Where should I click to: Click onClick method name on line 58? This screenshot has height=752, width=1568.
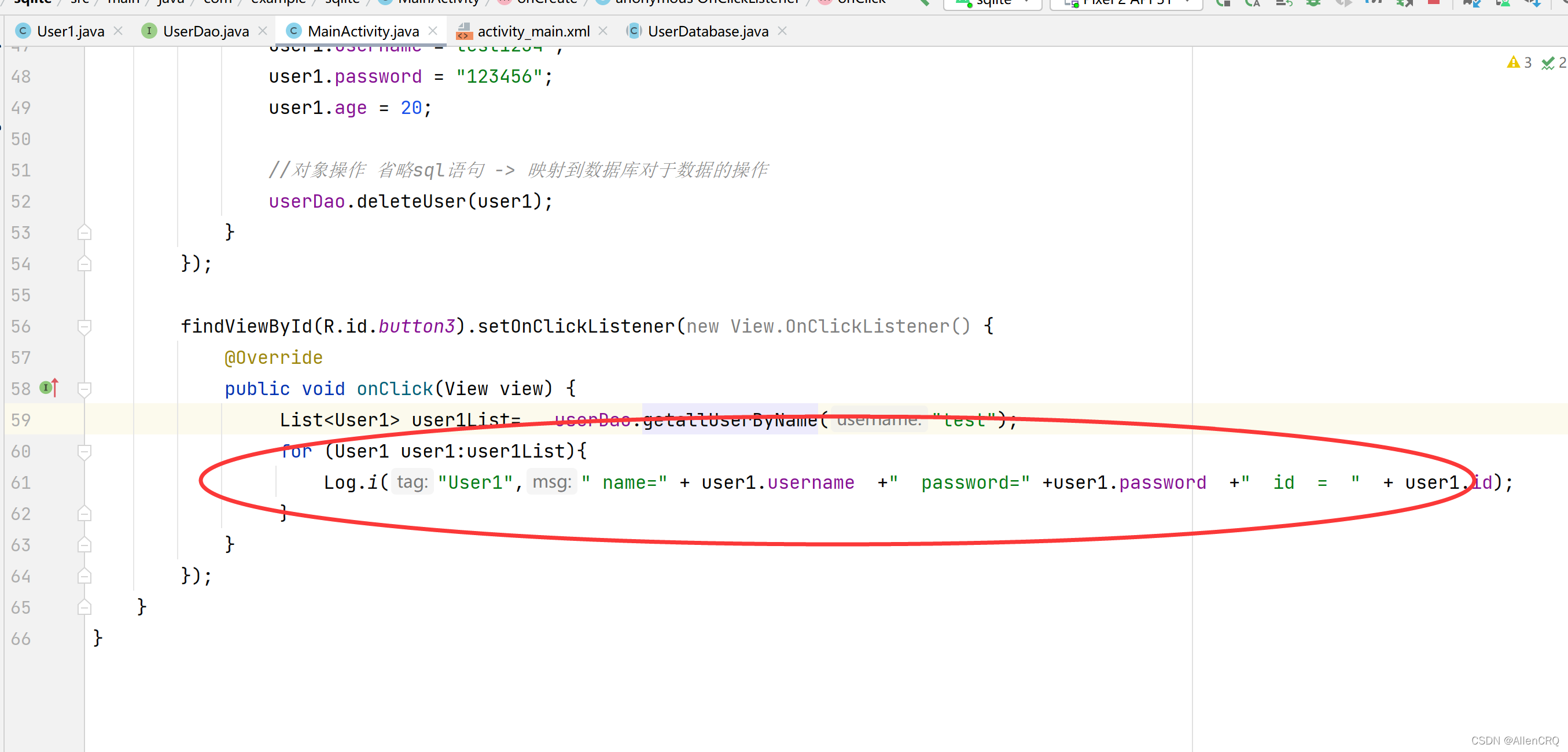tap(395, 389)
